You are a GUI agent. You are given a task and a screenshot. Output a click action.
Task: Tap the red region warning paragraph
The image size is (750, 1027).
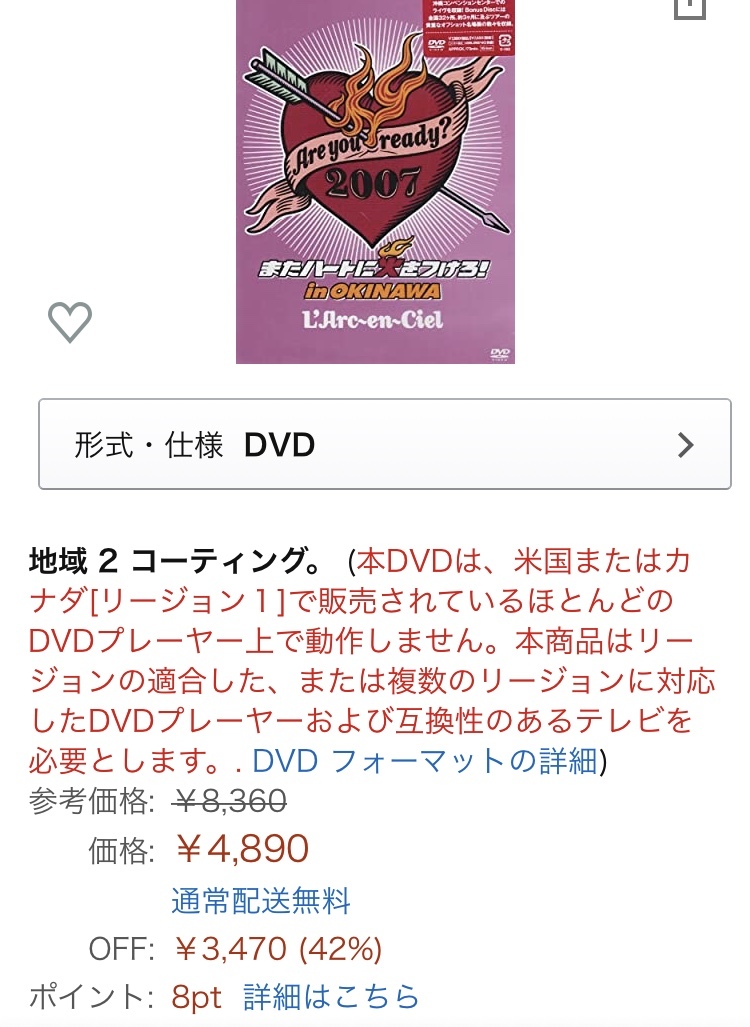(x=371, y=660)
